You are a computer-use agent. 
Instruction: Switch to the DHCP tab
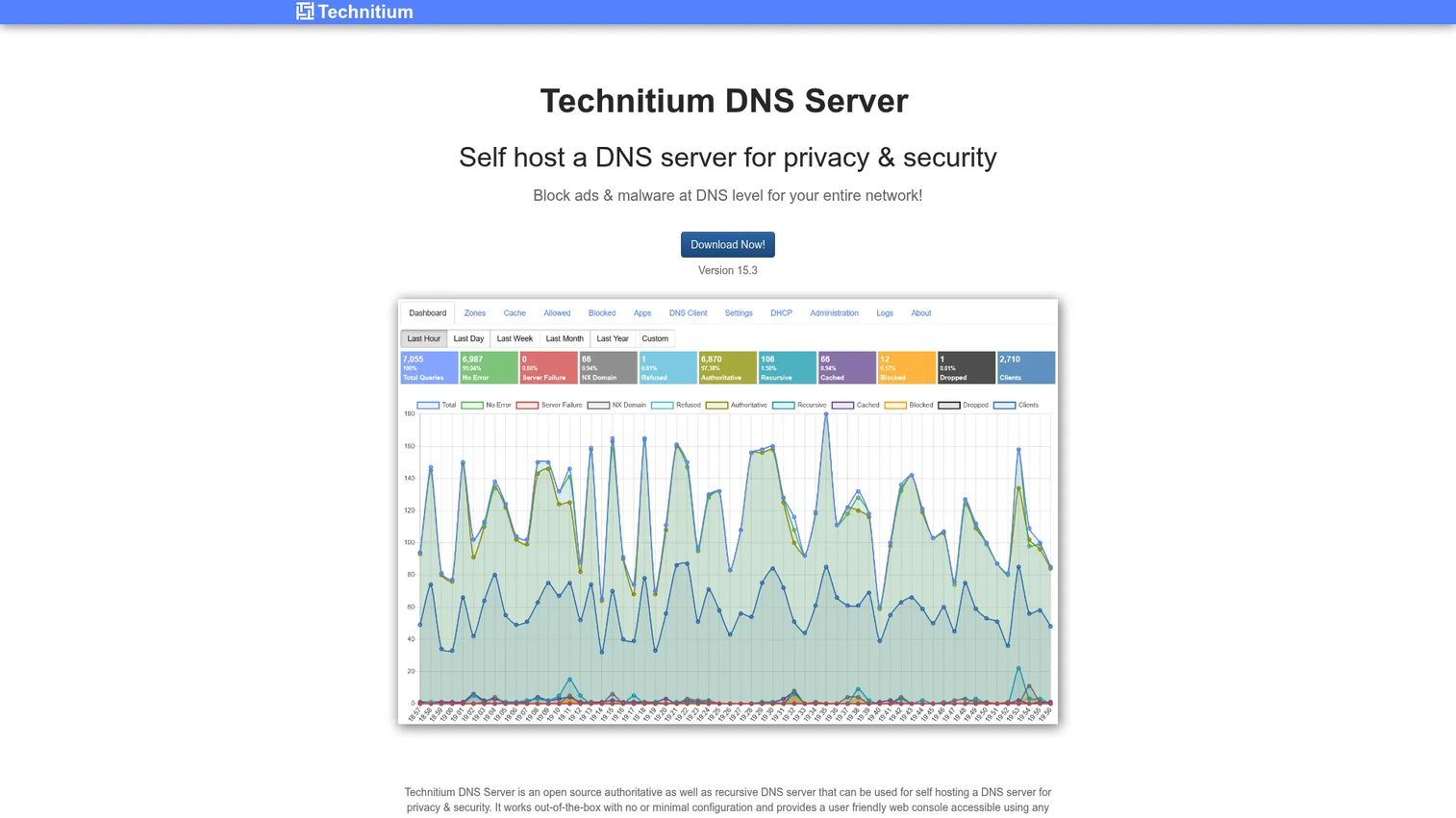point(781,313)
